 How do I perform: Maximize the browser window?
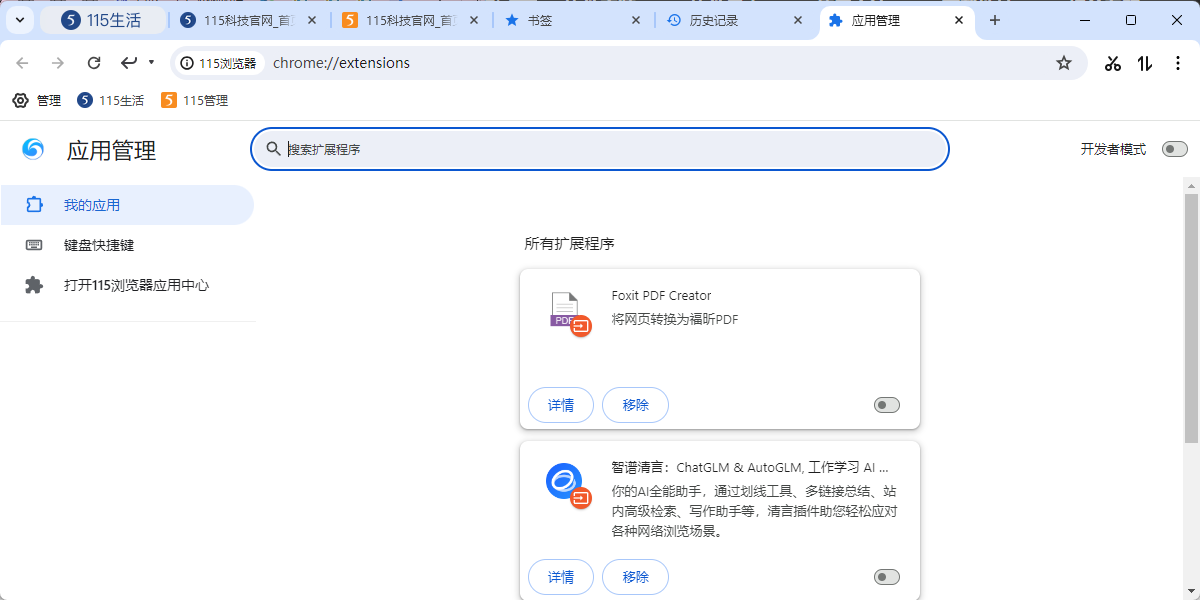pyautogui.click(x=1131, y=20)
